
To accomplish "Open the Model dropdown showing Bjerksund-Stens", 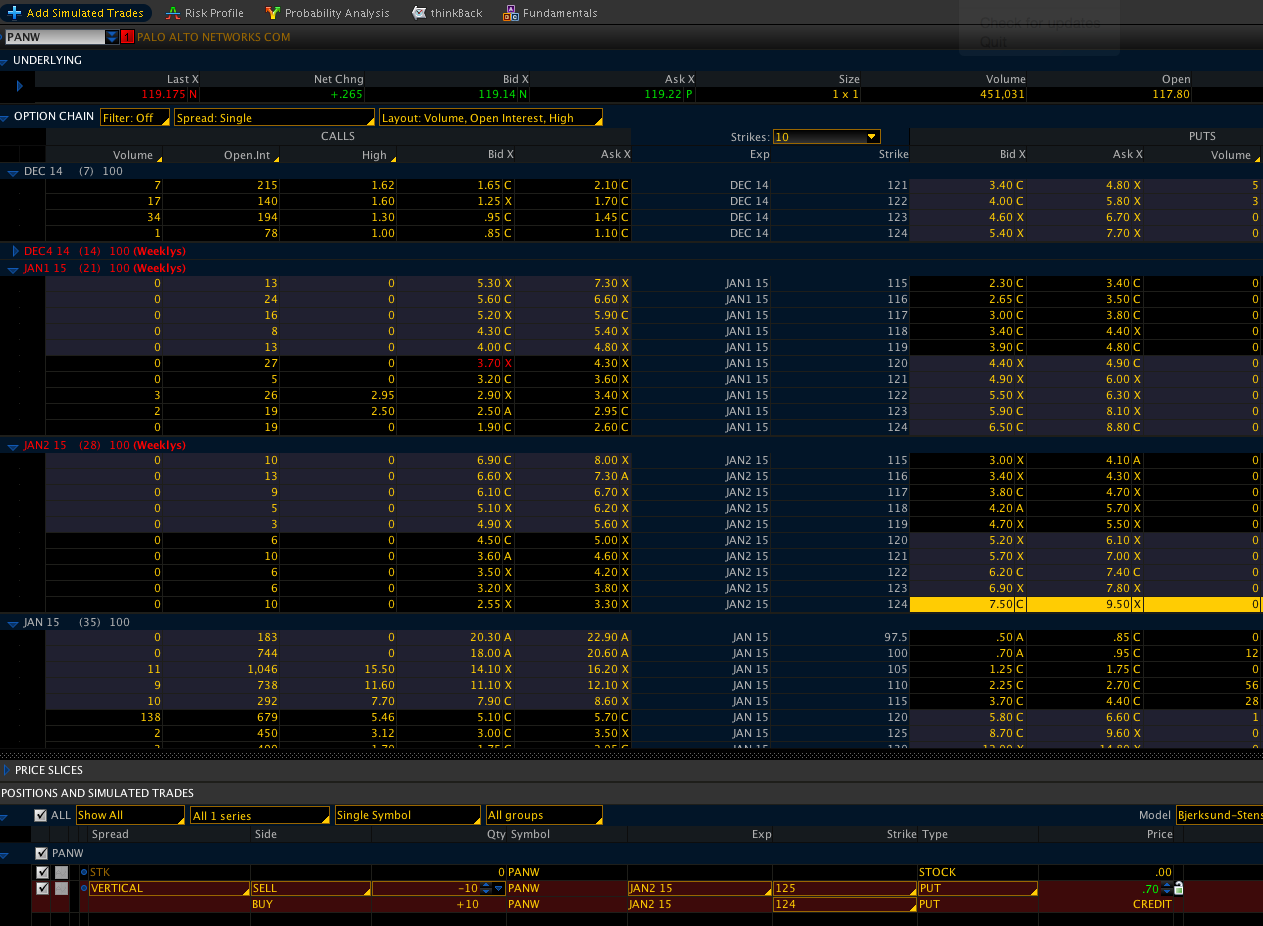I will (x=1219, y=815).
